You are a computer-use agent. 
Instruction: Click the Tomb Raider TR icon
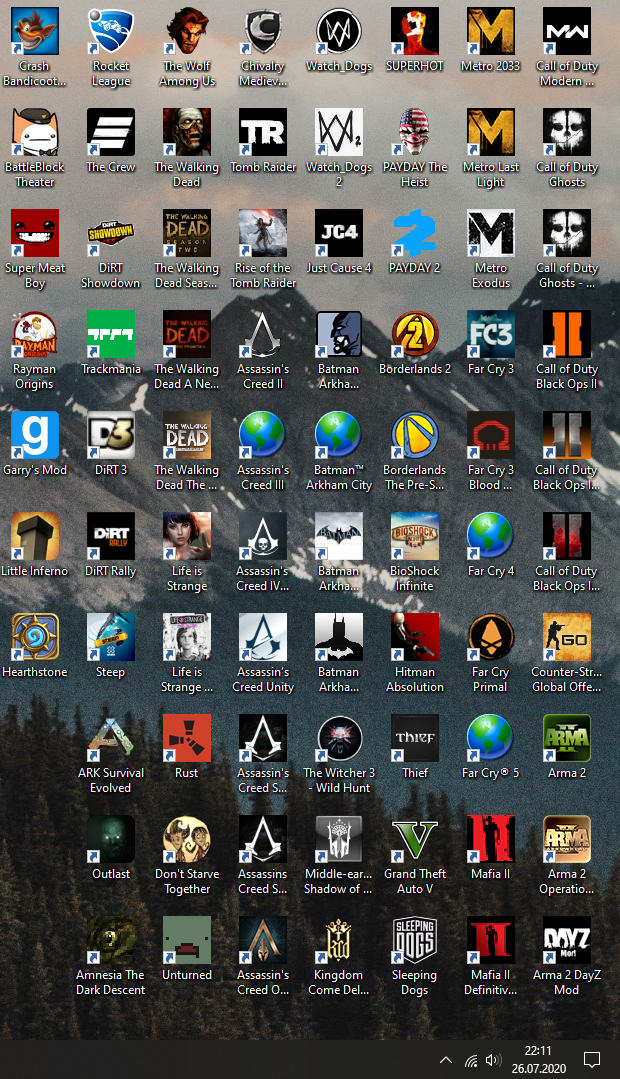coord(263,132)
